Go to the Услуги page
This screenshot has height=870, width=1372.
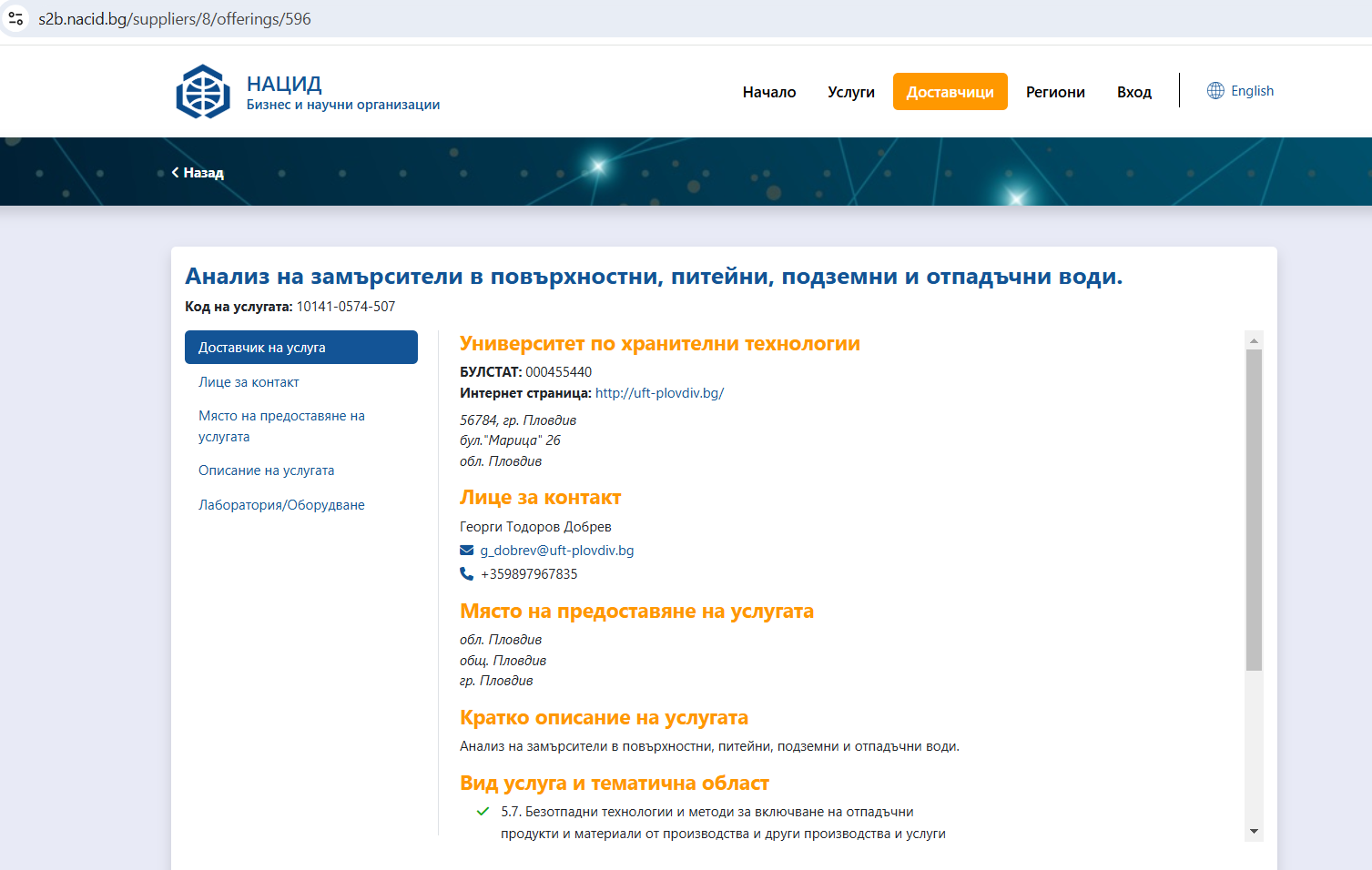[851, 92]
